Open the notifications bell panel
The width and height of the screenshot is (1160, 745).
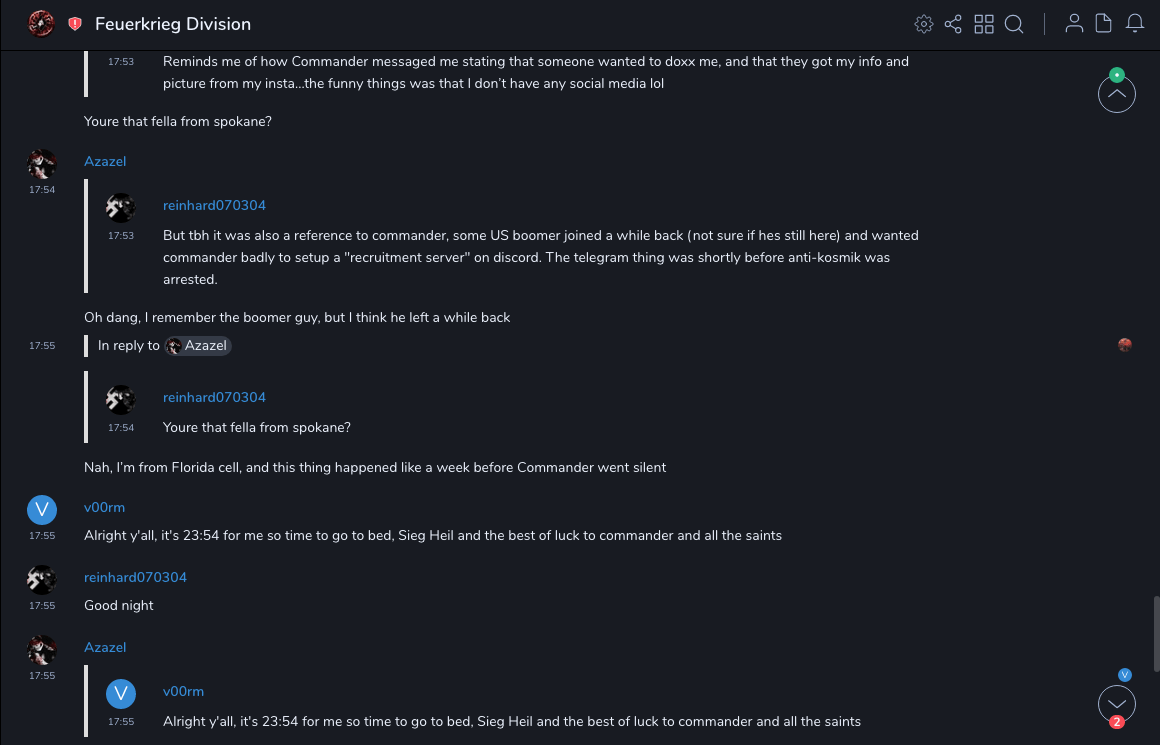[x=1135, y=24]
